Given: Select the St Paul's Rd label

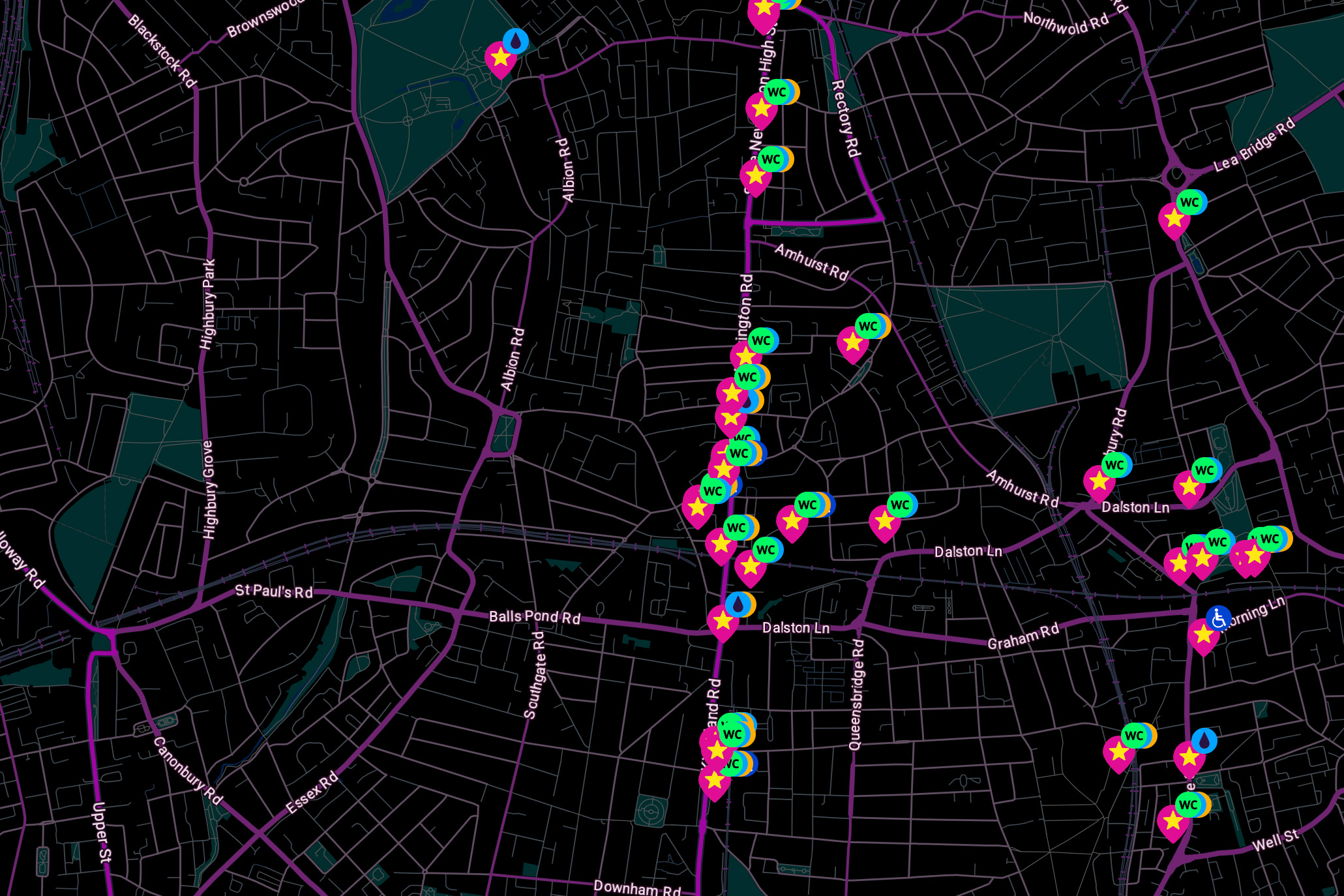Looking at the screenshot, I should (x=274, y=591).
